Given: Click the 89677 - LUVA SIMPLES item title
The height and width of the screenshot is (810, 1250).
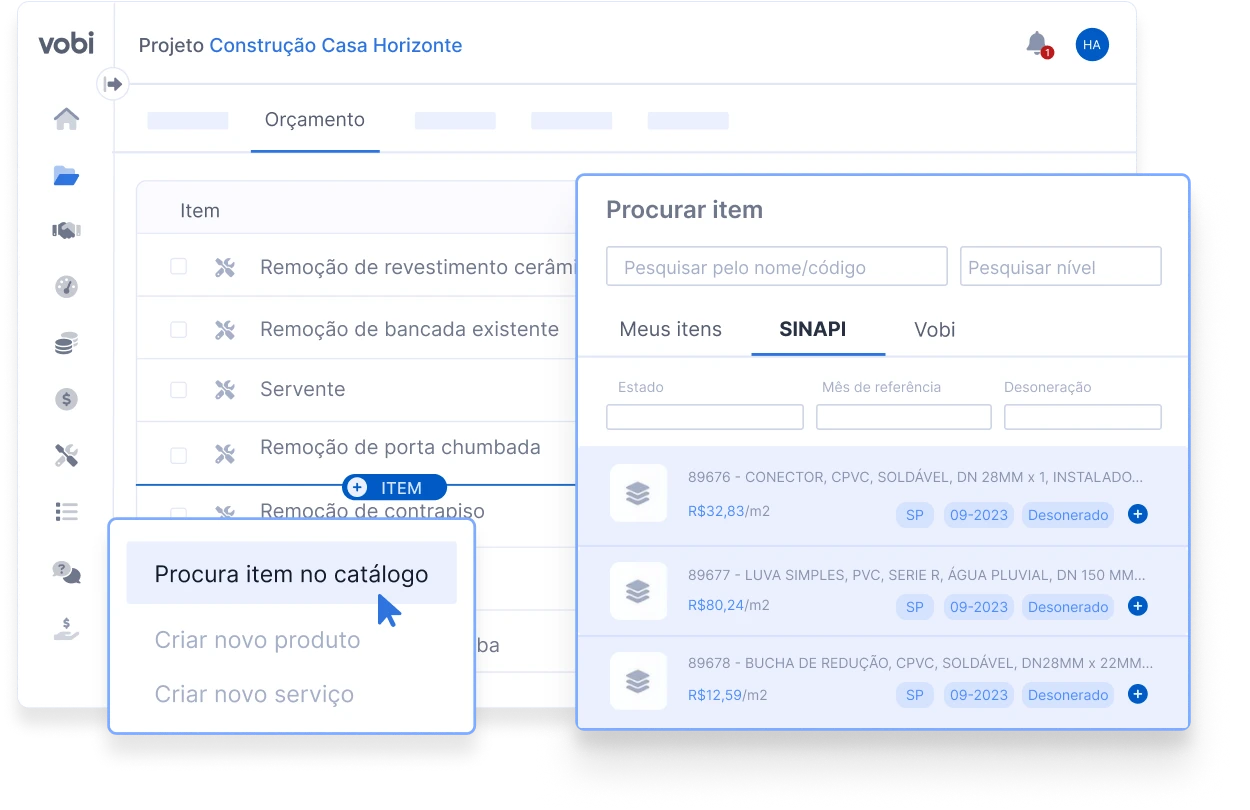Looking at the screenshot, I should click(x=917, y=575).
